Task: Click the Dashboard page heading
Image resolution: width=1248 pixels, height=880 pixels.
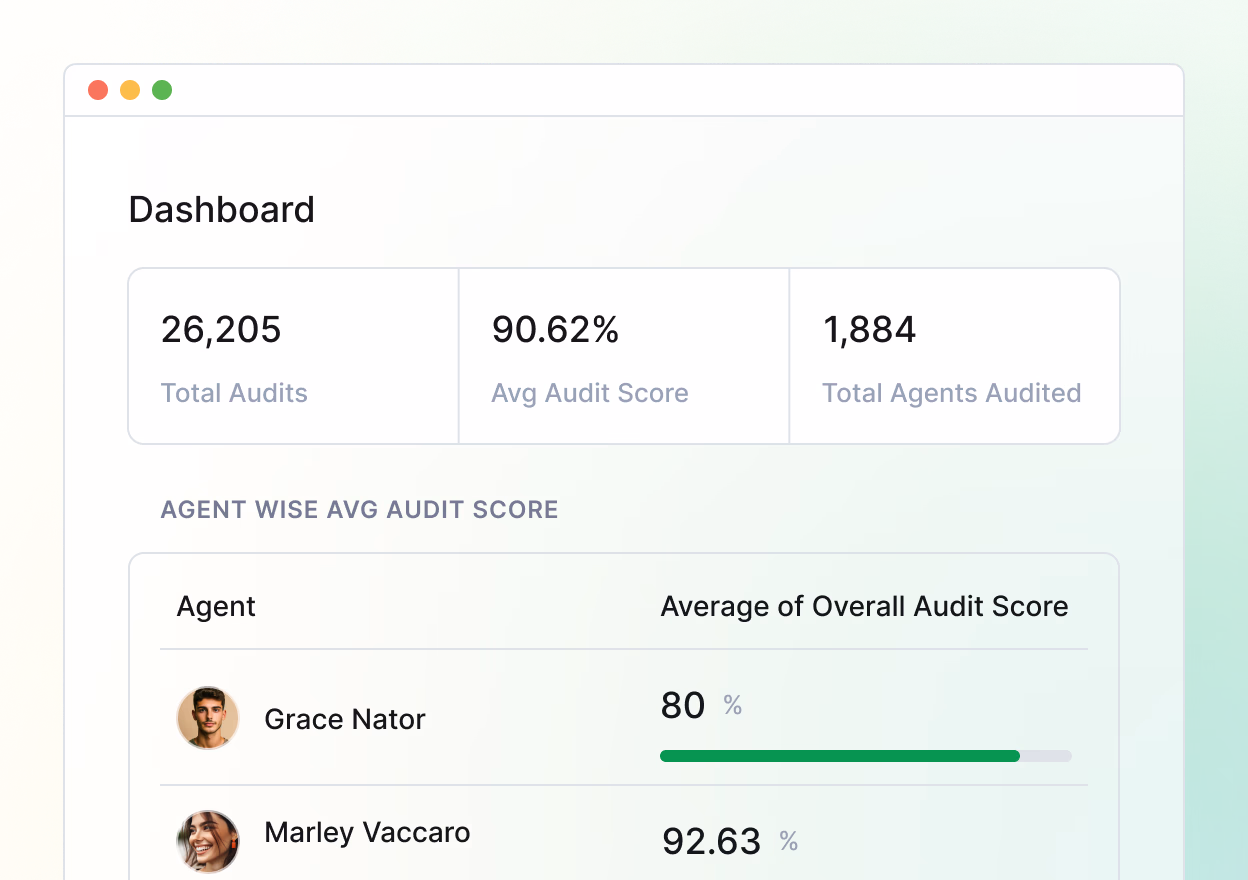Action: click(222, 210)
